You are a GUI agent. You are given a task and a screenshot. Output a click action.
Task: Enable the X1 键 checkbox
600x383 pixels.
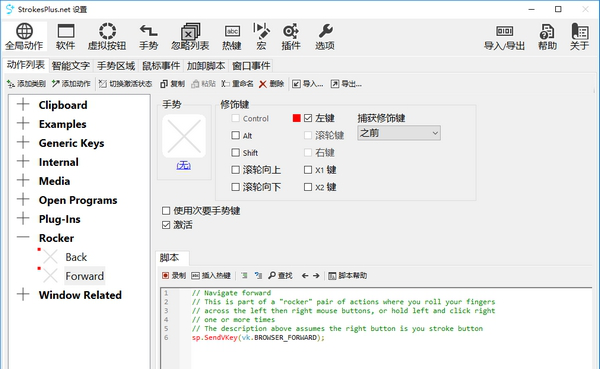(308, 170)
